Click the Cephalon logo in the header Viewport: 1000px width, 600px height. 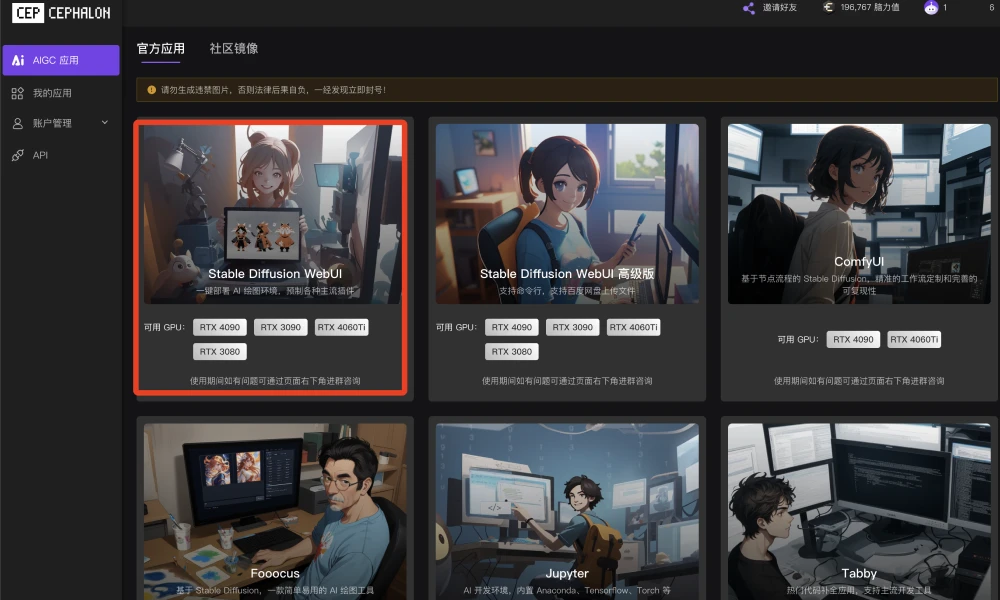click(x=61, y=13)
